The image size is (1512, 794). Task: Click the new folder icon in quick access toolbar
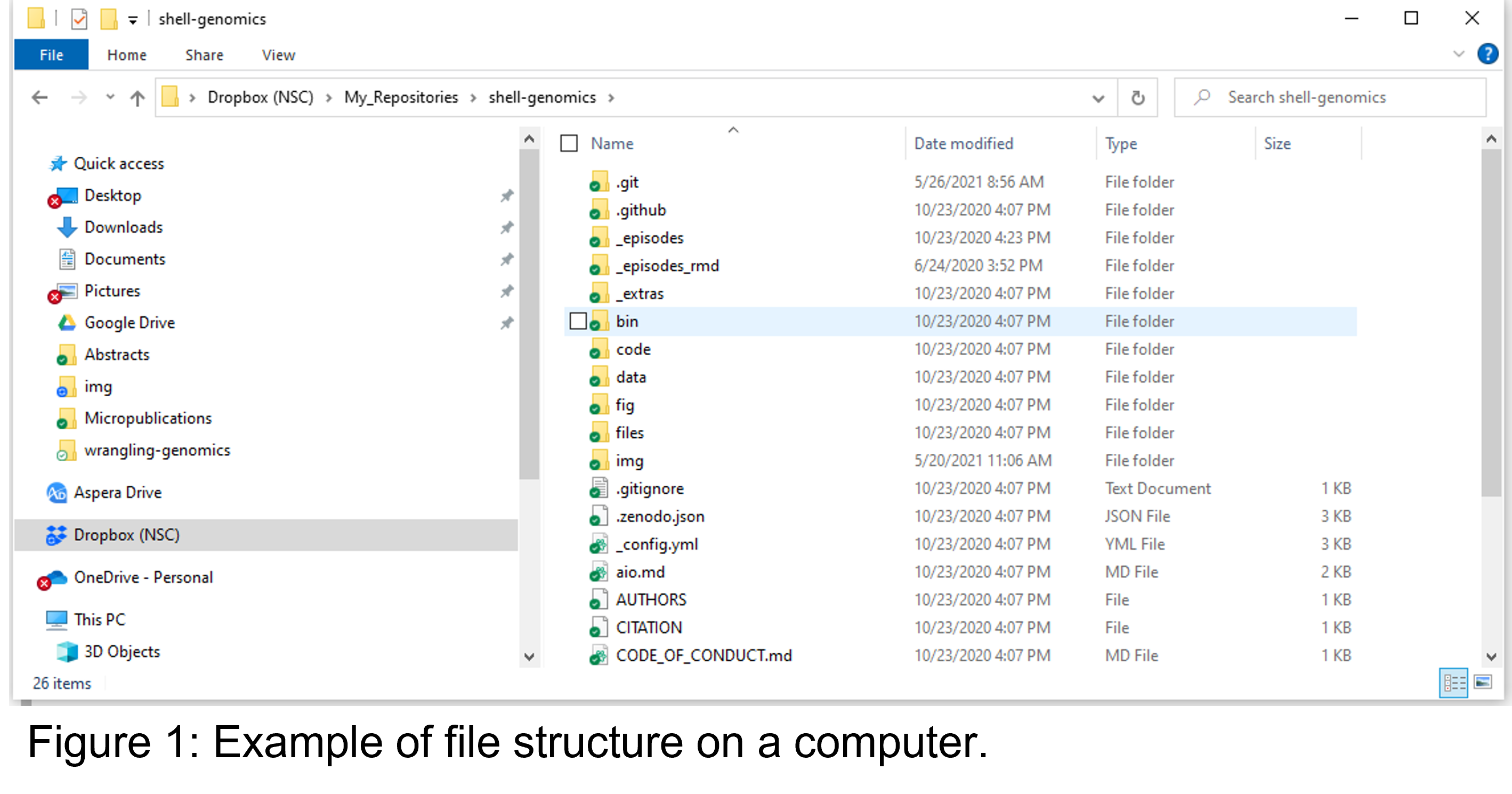(109, 18)
